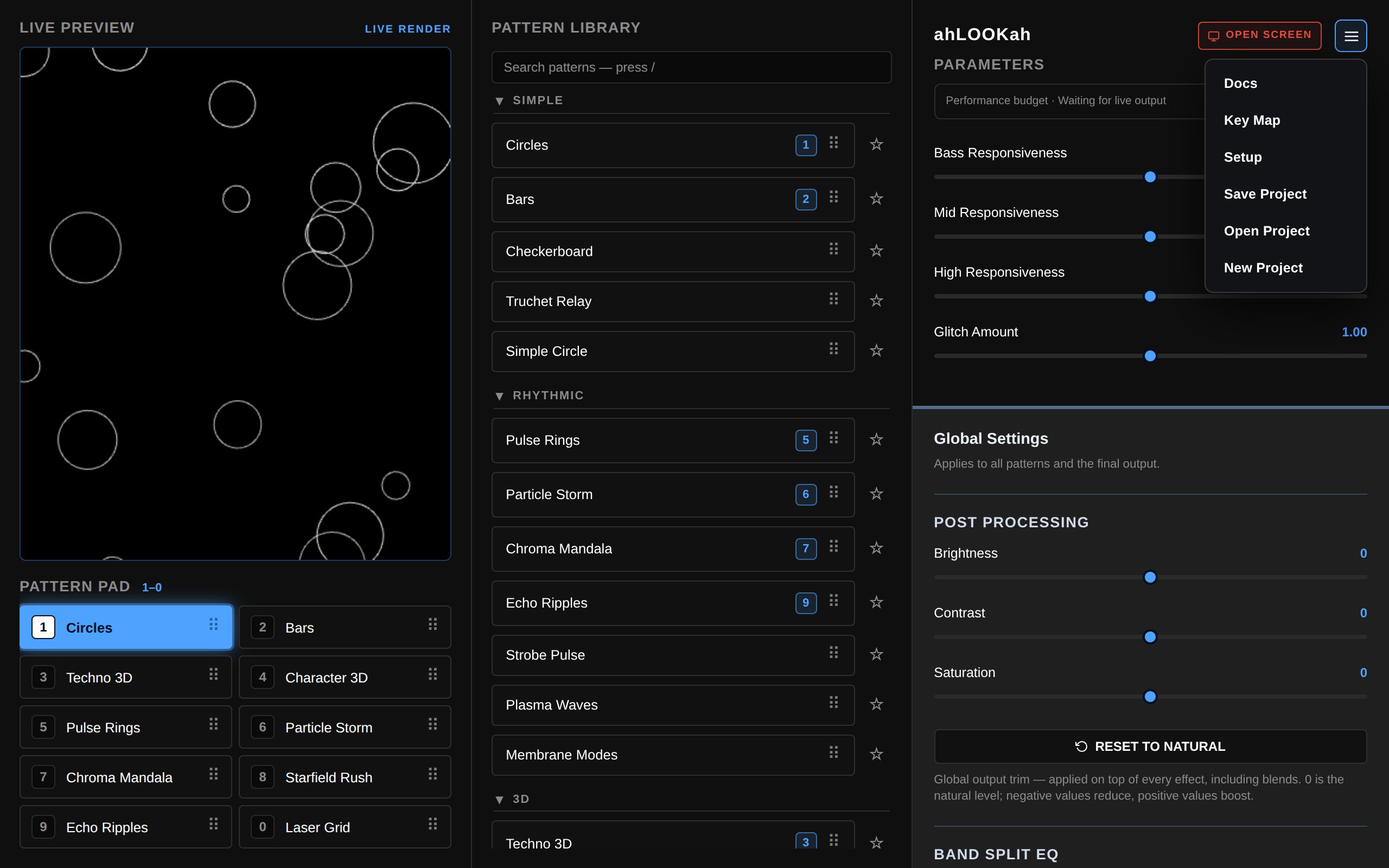The image size is (1389, 868).
Task: Click hotkey badge 1 on Circles library row
Action: [806, 145]
